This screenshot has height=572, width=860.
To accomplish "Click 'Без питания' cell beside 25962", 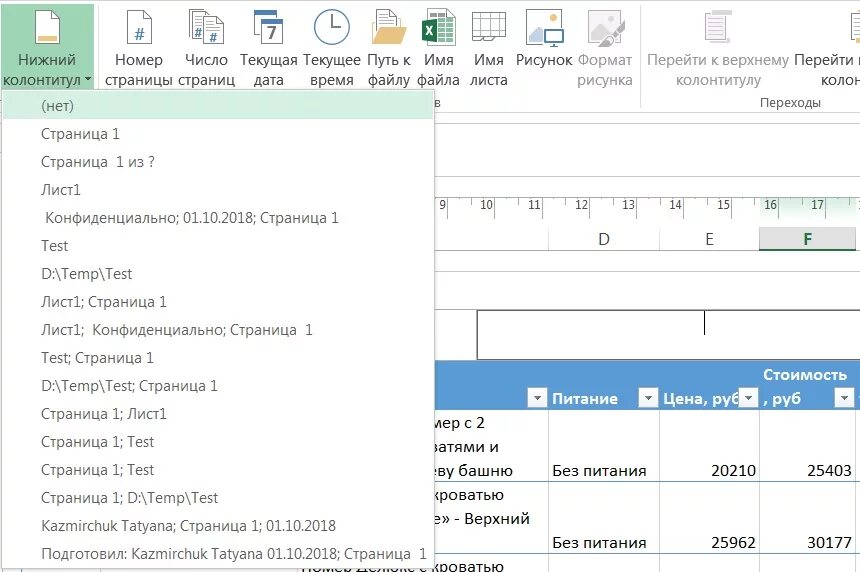I will 604,518.
